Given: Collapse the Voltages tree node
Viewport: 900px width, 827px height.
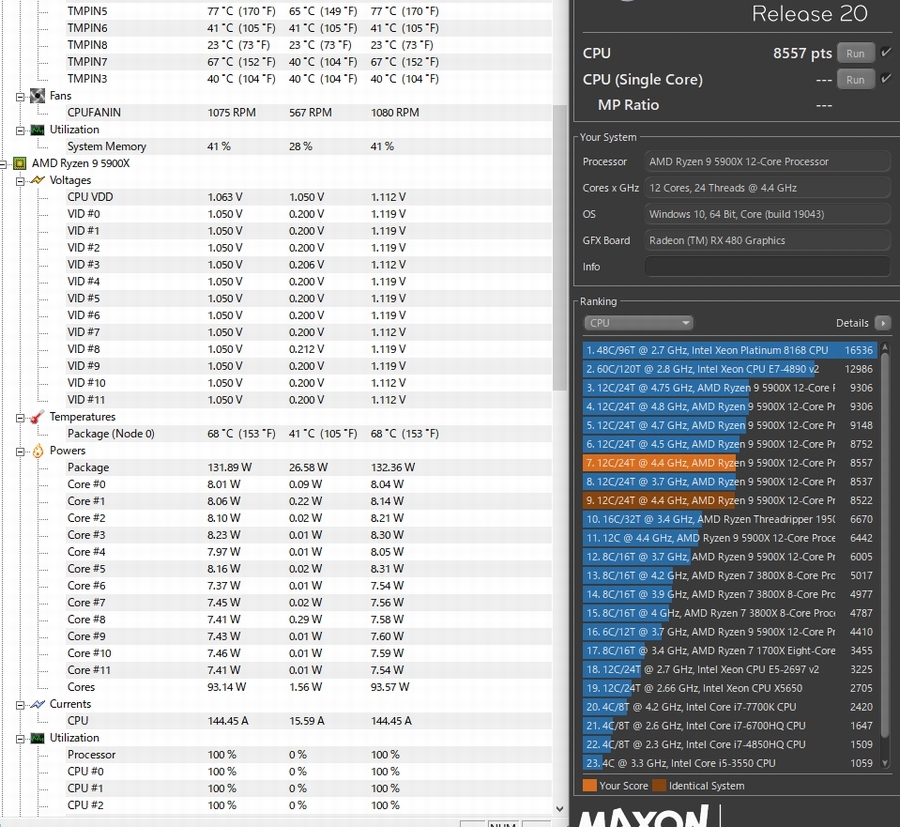Looking at the screenshot, I should click(20, 181).
